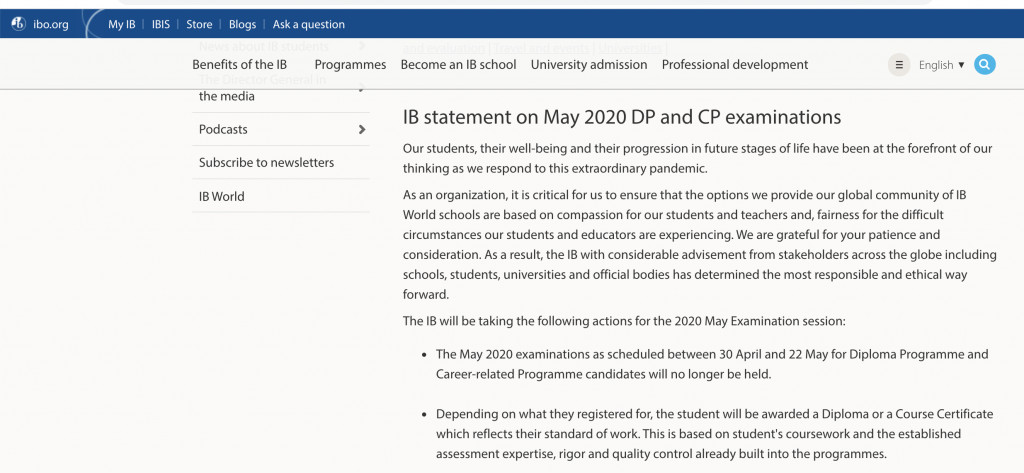This screenshot has width=1024, height=473.
Task: Click Ask a question
Action: tap(308, 24)
